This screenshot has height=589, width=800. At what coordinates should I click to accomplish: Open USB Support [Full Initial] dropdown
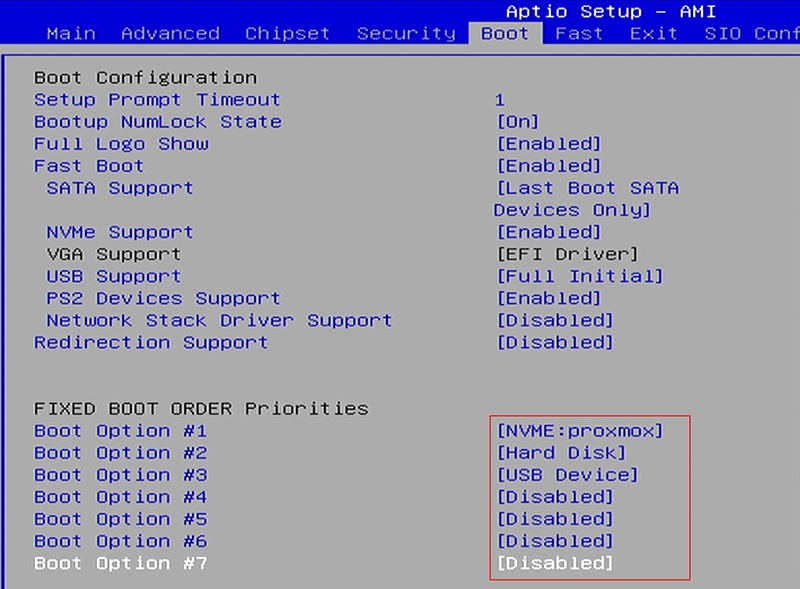click(580, 277)
